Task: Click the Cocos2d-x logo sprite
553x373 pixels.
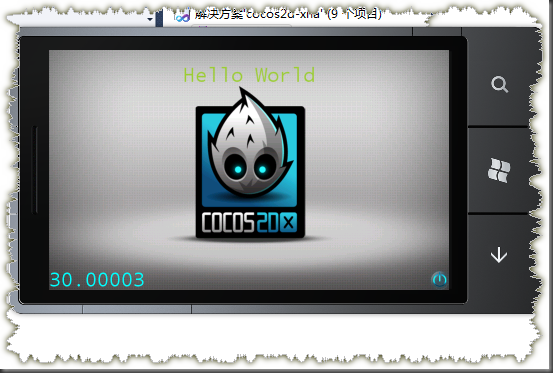Action: click(250, 164)
